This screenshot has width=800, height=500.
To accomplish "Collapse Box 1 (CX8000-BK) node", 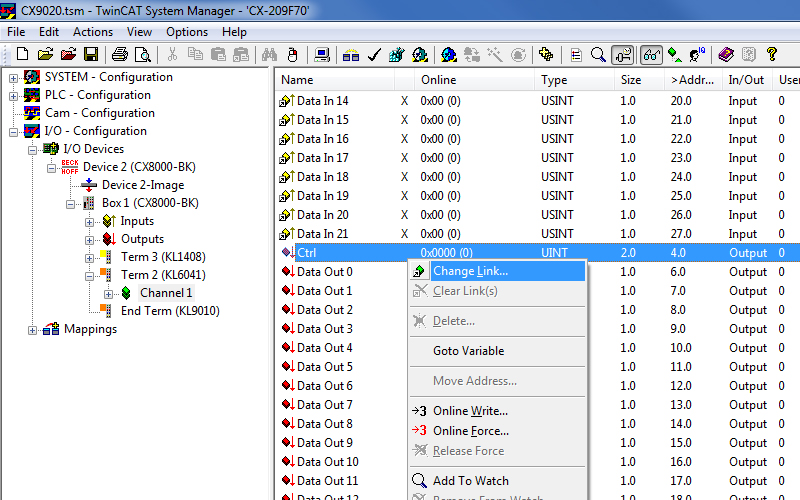I will tap(70, 204).
